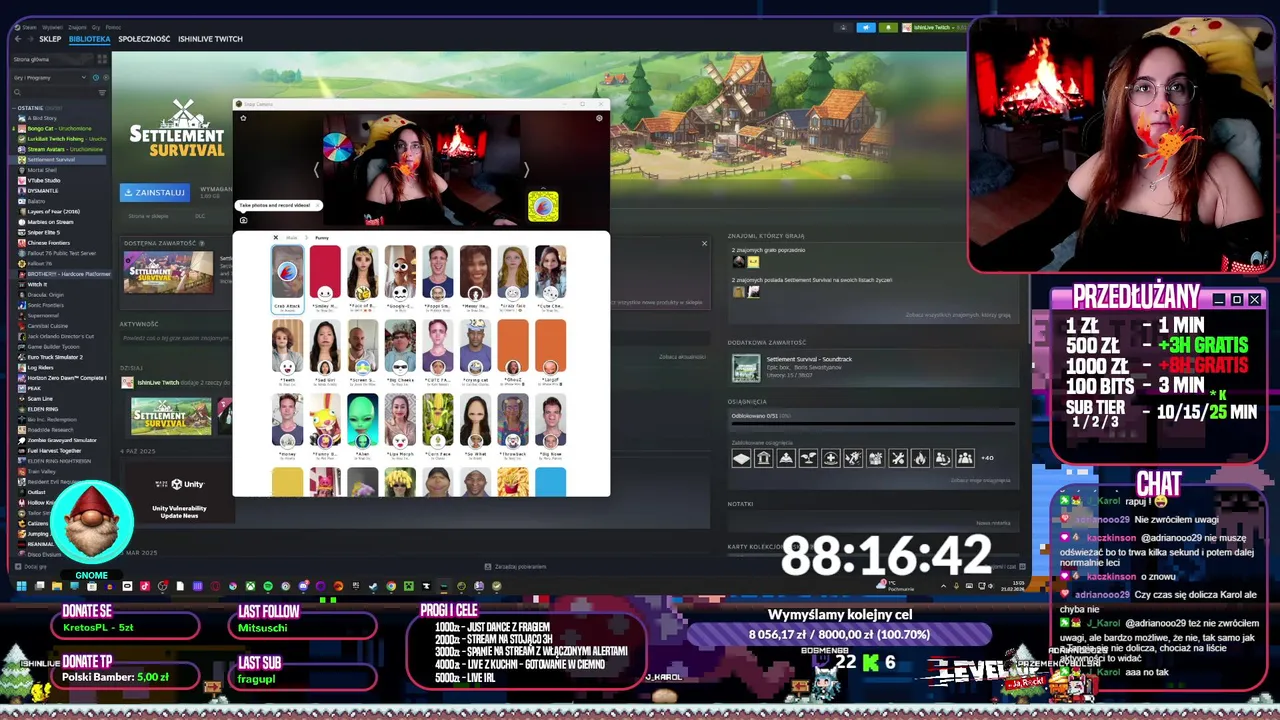
Task: Click the Steam library search field
Action: [x=55, y=92]
